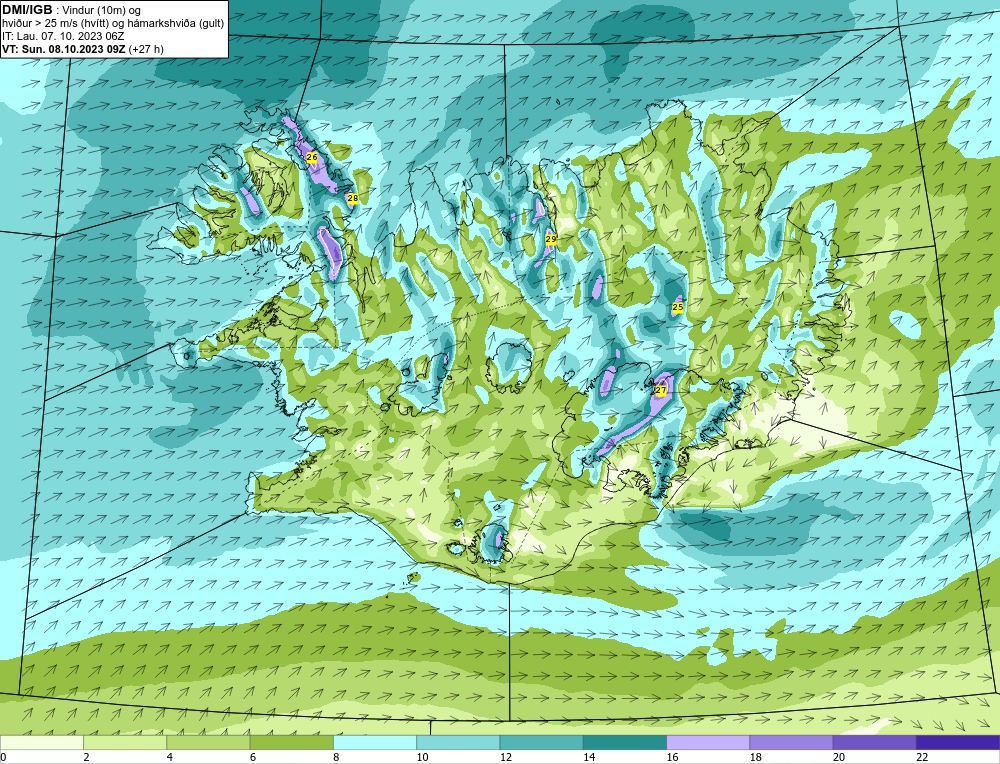Click the legend scale number 10
This screenshot has width=1000, height=764.
tap(422, 757)
